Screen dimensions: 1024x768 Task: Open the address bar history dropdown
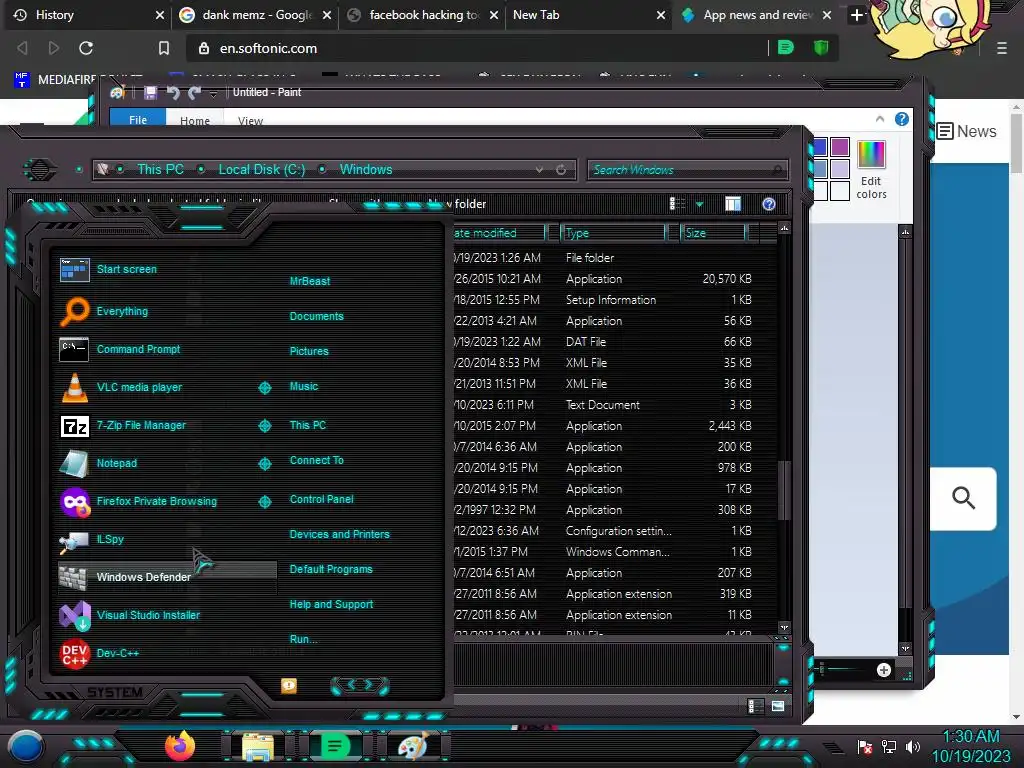pyautogui.click(x=539, y=170)
